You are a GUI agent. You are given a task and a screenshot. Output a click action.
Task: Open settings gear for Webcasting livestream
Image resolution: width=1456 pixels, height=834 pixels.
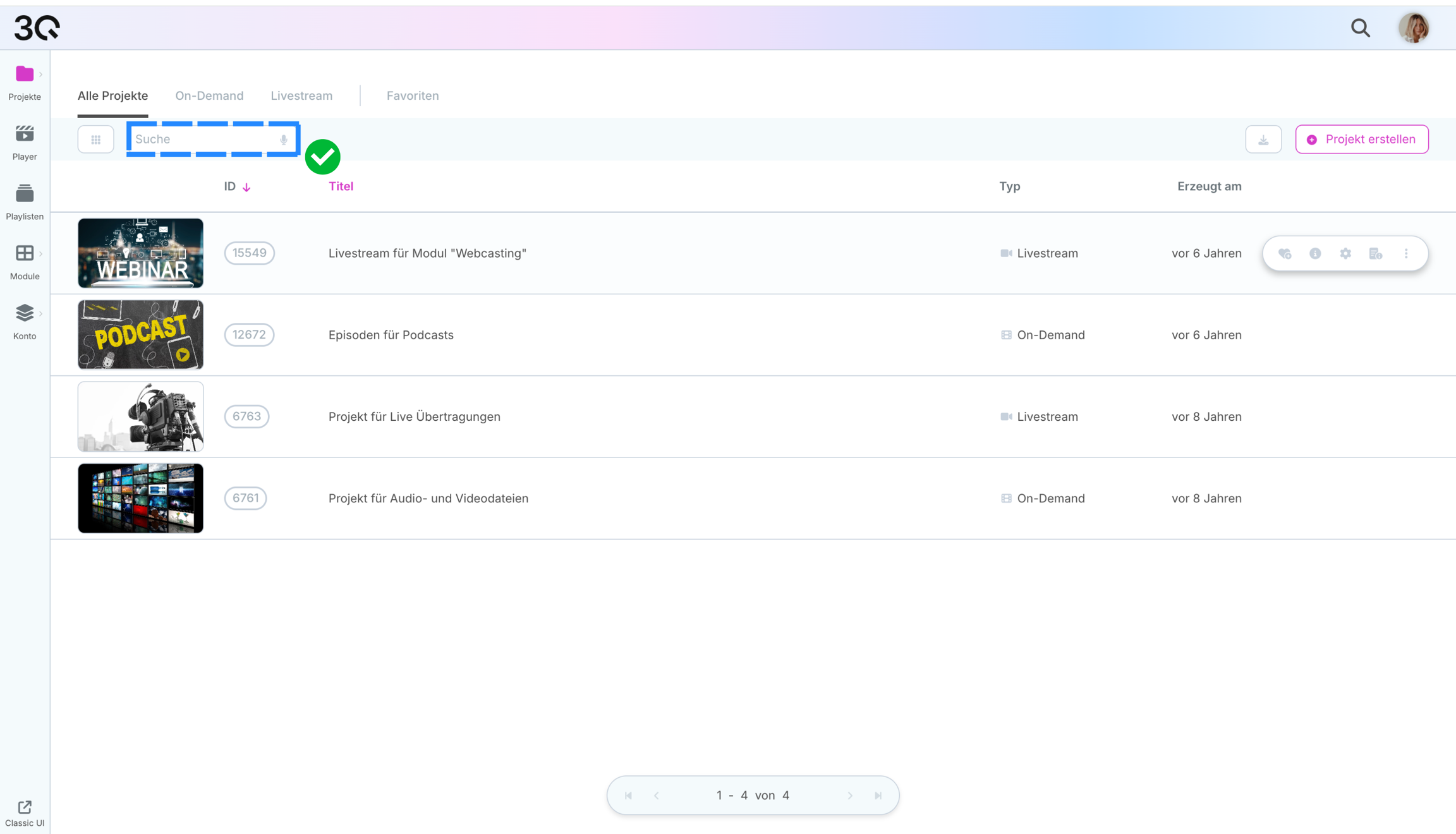click(x=1345, y=253)
